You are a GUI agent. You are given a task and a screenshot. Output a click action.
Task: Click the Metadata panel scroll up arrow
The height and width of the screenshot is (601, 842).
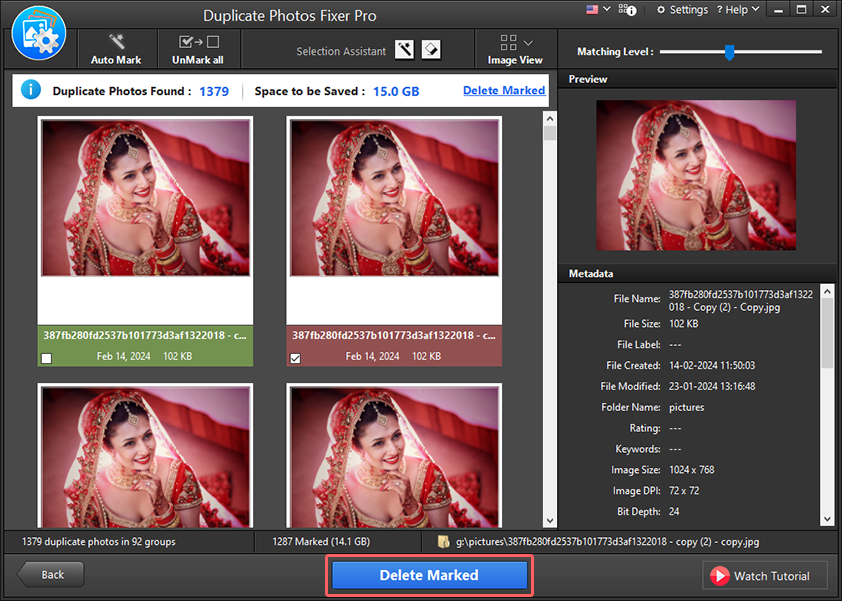click(x=828, y=292)
